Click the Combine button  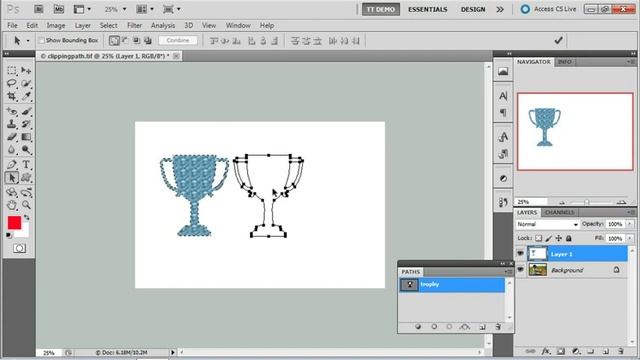pos(178,40)
